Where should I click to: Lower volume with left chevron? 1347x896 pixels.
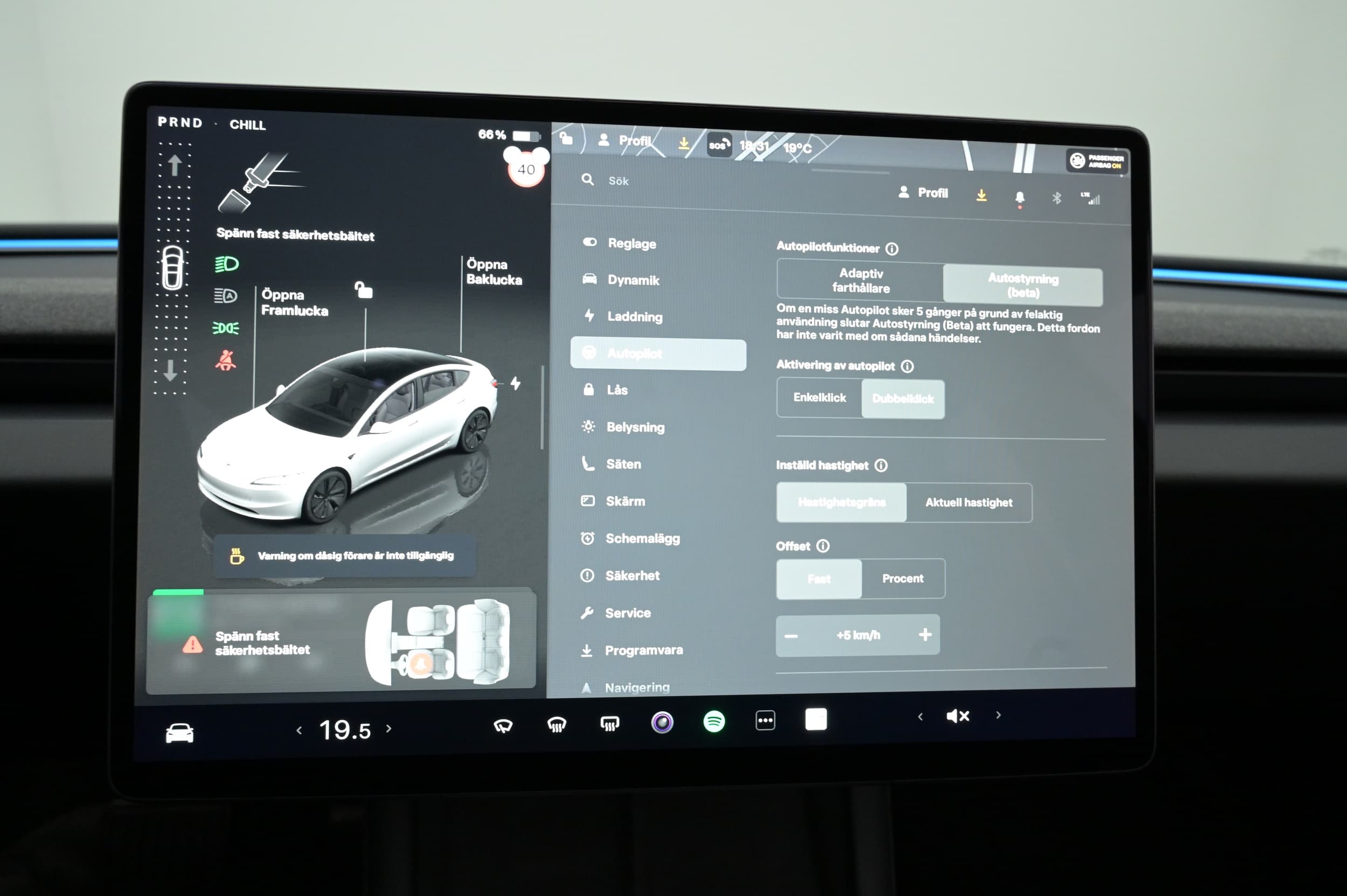(920, 717)
